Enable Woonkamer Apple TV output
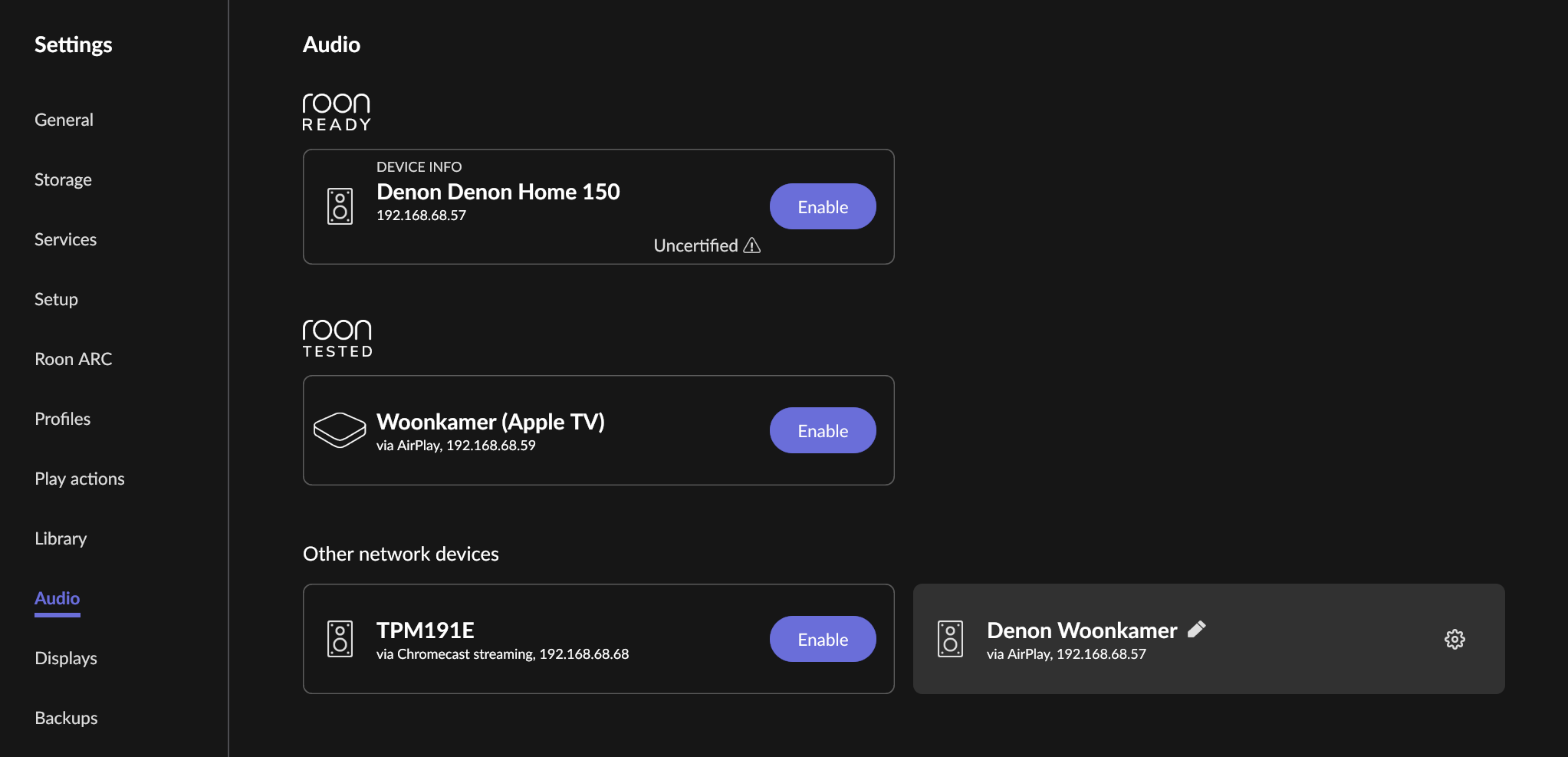The height and width of the screenshot is (757, 1568). coord(822,430)
